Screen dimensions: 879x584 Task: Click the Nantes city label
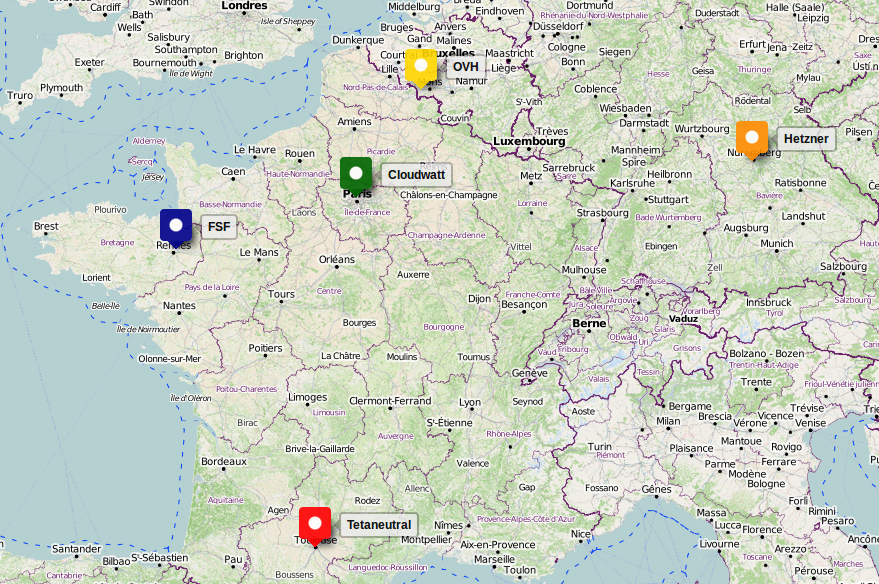[x=179, y=305]
